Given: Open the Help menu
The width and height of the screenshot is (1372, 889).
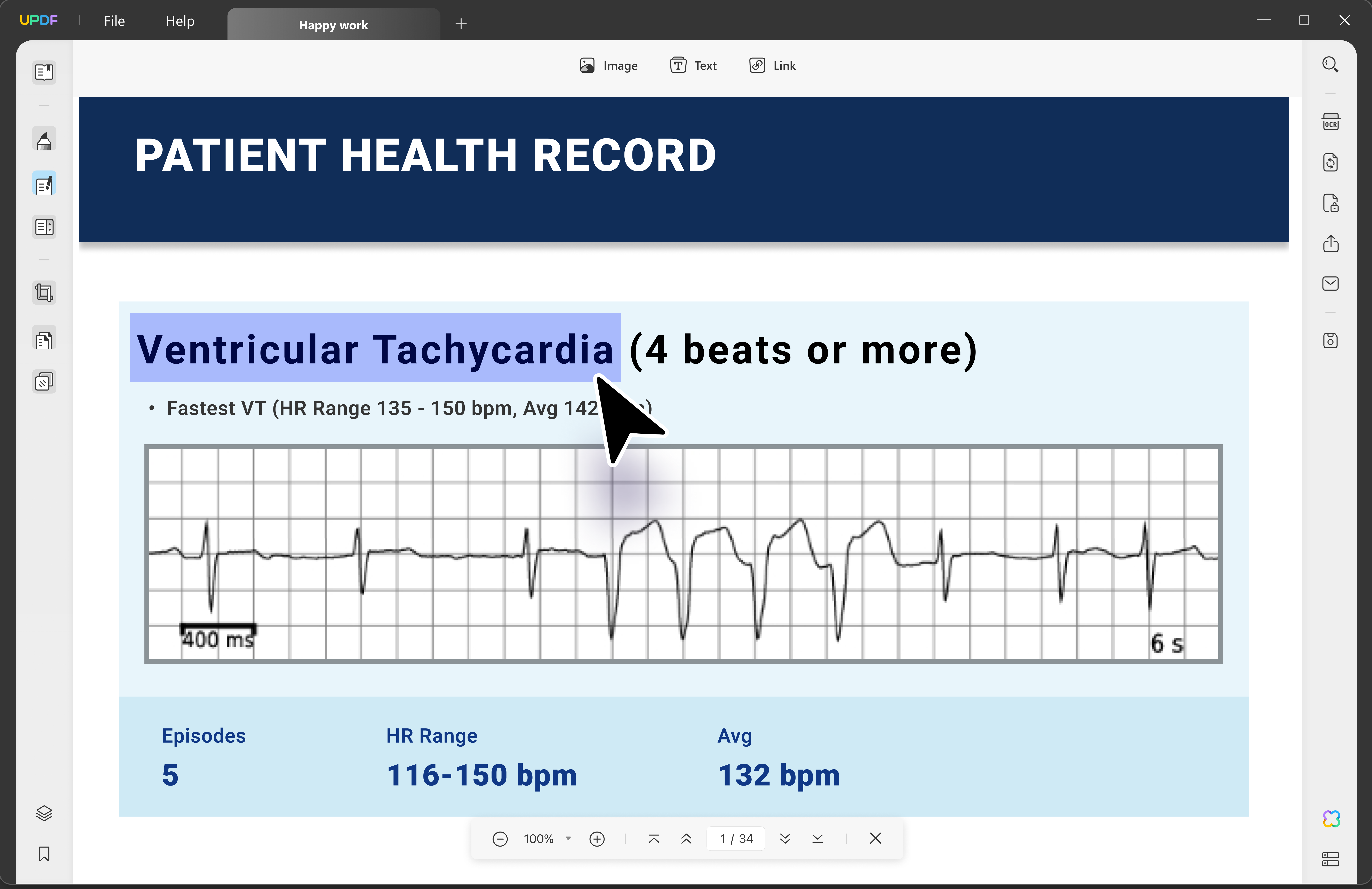Looking at the screenshot, I should point(180,21).
